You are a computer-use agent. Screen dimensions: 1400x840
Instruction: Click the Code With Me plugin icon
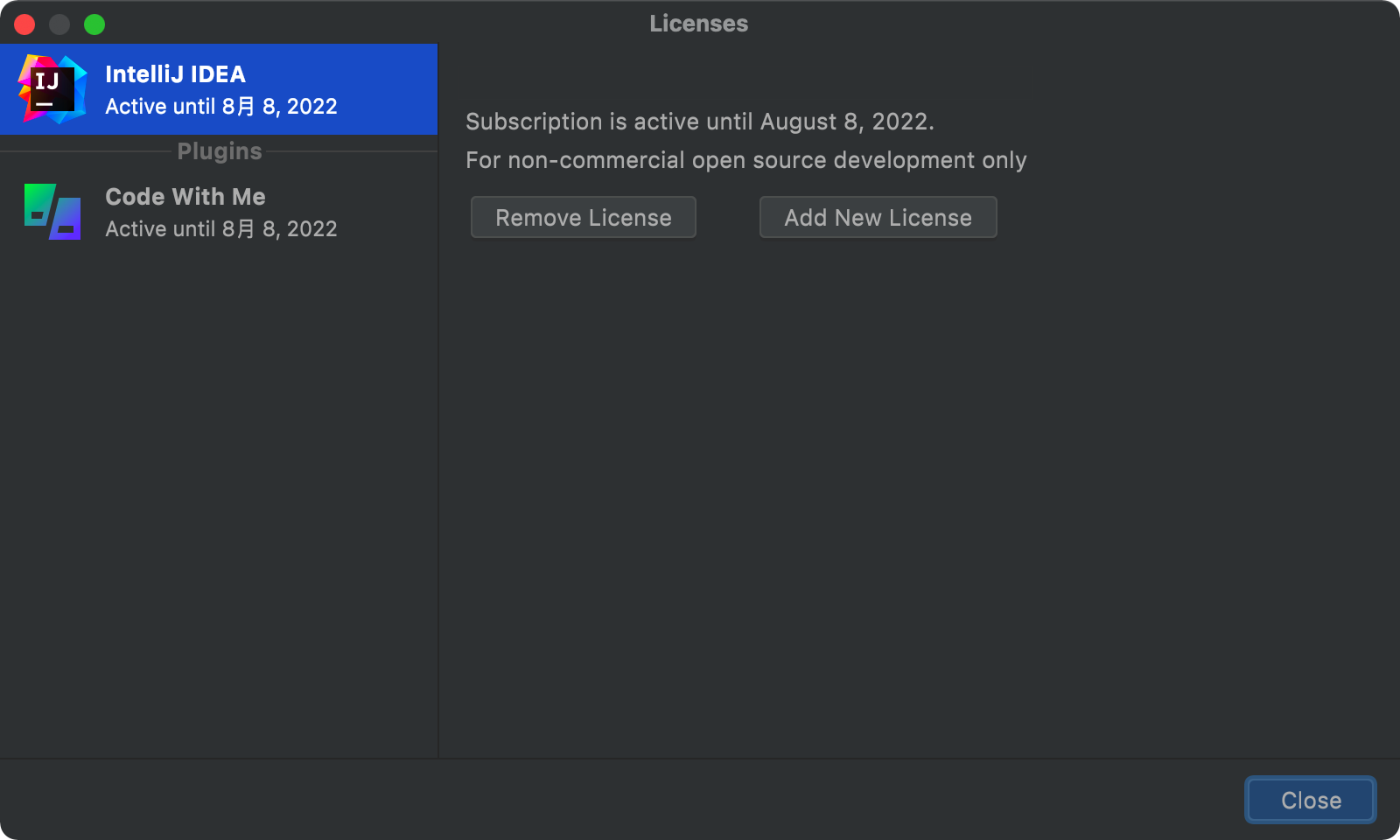click(52, 212)
